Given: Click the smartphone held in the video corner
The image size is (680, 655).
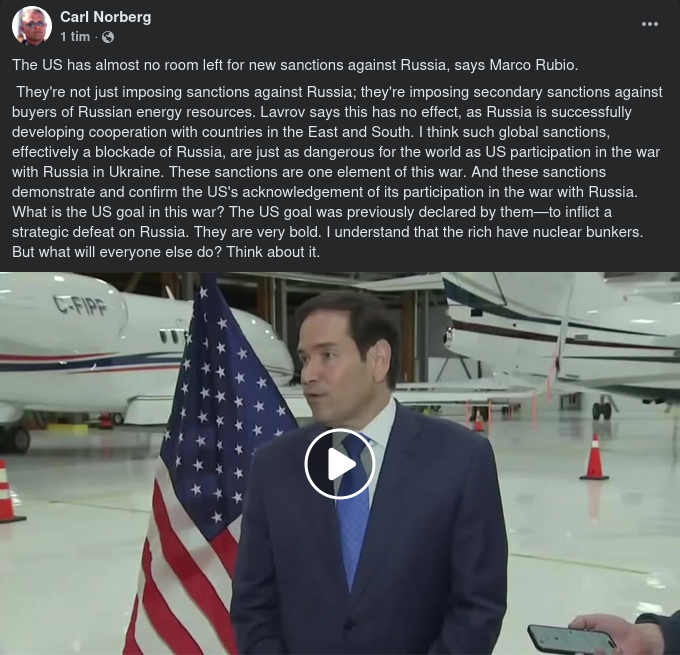Looking at the screenshot, I should (x=572, y=640).
